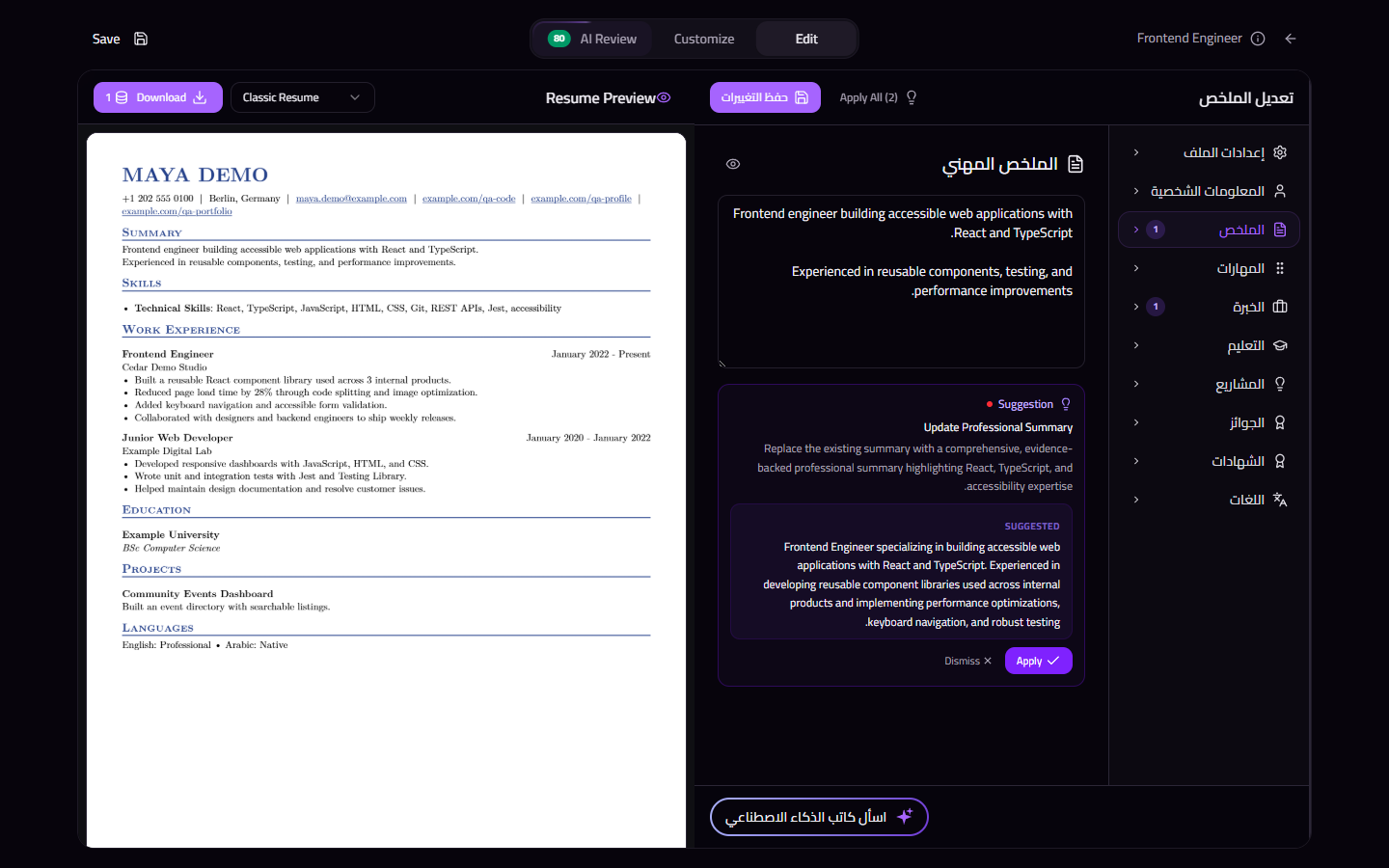Open the info icon beside Frontend Engineer
This screenshot has width=1389, height=868.
[x=1258, y=39]
